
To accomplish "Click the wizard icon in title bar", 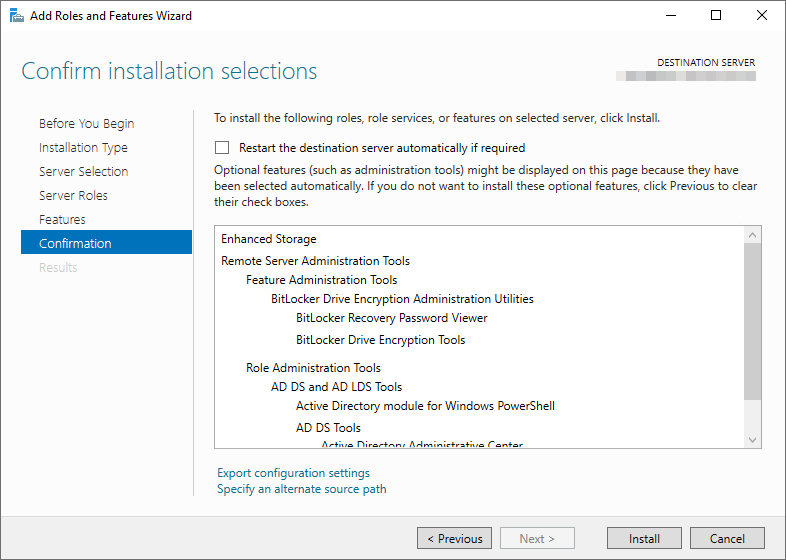I will tap(14, 15).
